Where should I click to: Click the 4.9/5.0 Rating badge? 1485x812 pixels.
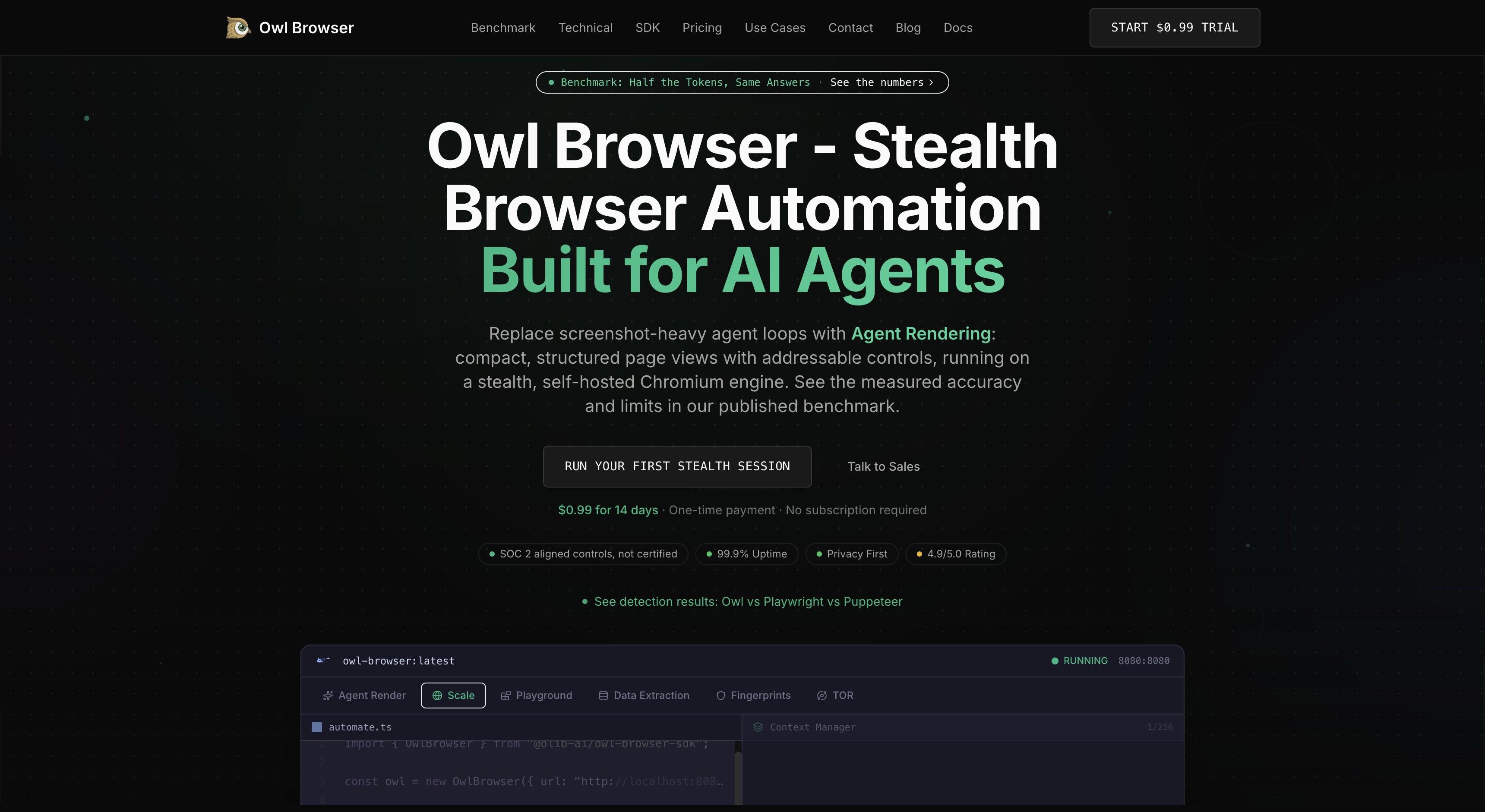[956, 554]
